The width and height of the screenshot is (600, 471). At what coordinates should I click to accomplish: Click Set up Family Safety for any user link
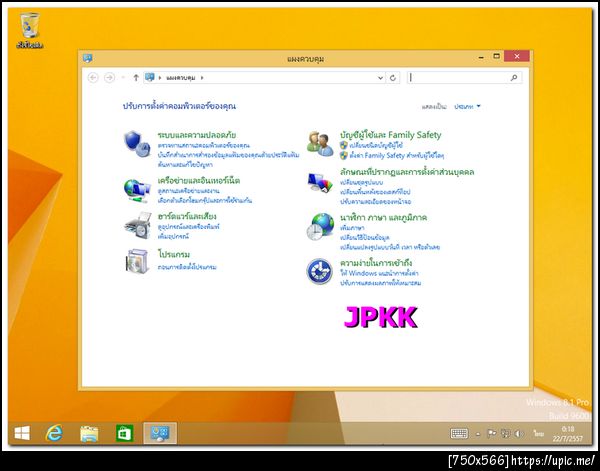coord(396,155)
